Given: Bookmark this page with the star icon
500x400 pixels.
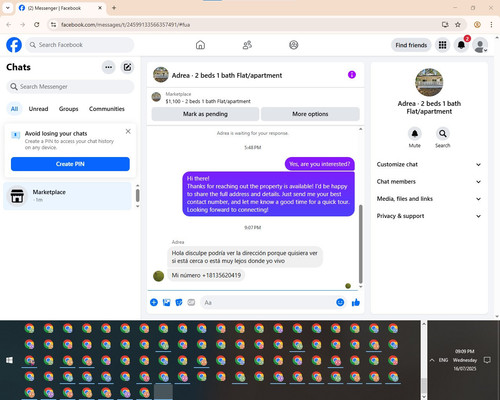Looking at the screenshot, I should click(458, 25).
